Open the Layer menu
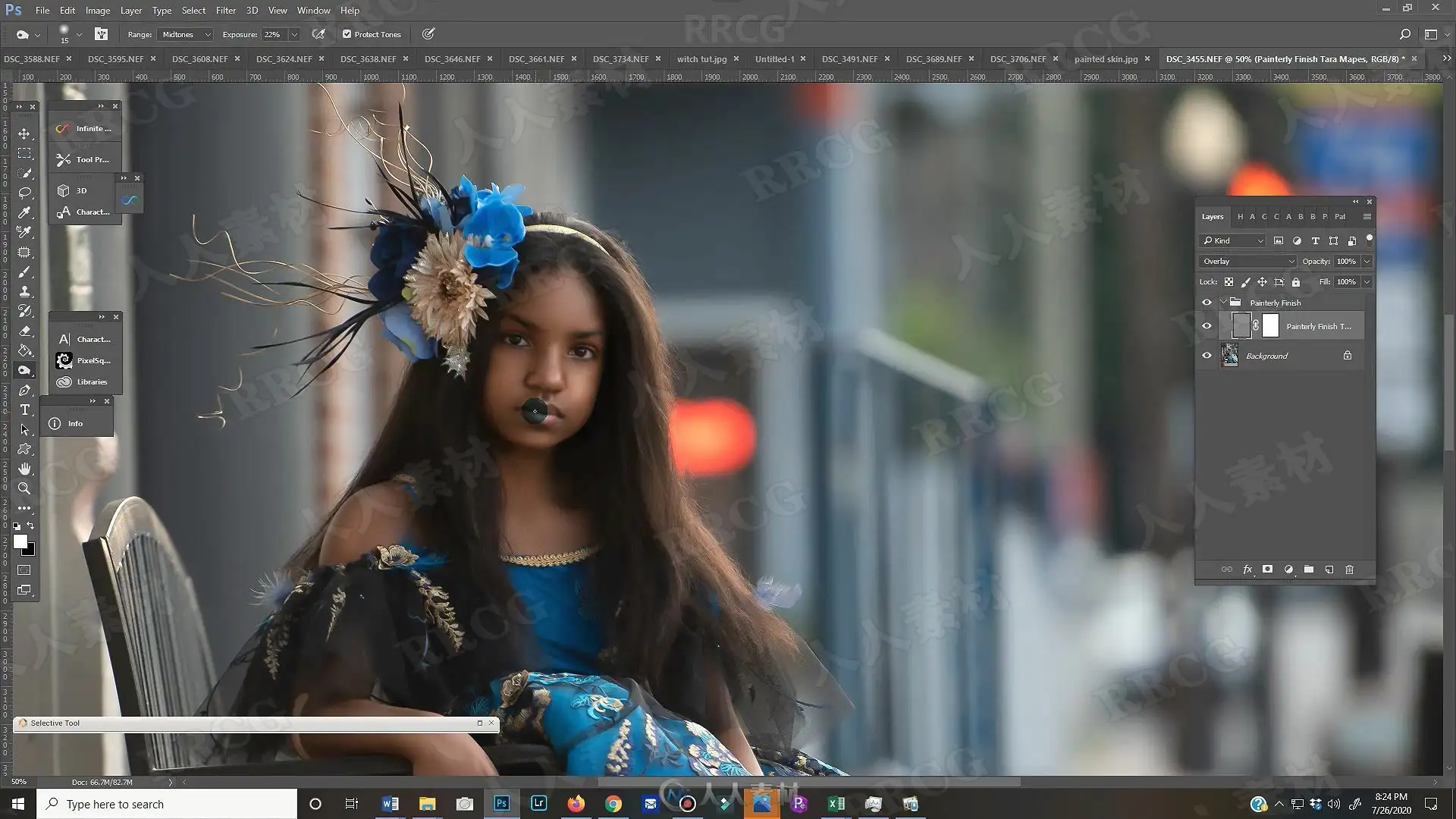The image size is (1456, 819). 130,10
